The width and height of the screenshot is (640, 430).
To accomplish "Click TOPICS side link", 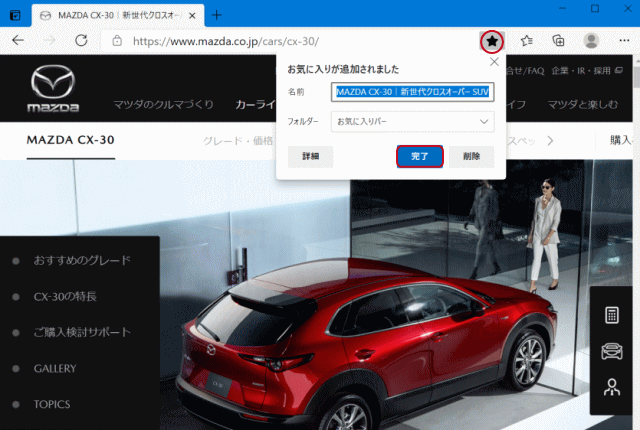I will [52, 404].
